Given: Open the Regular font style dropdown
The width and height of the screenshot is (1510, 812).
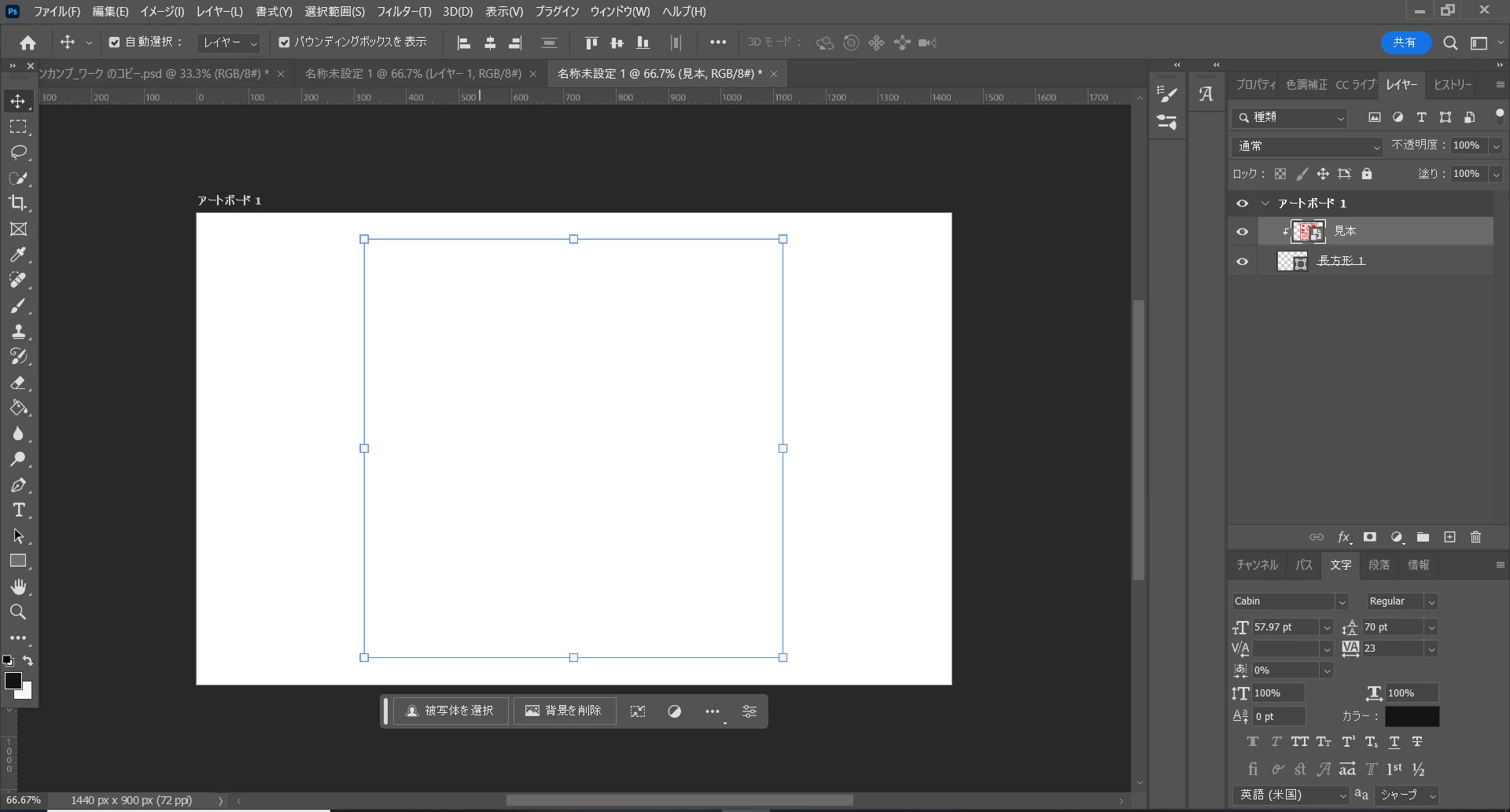Looking at the screenshot, I should pos(1402,601).
